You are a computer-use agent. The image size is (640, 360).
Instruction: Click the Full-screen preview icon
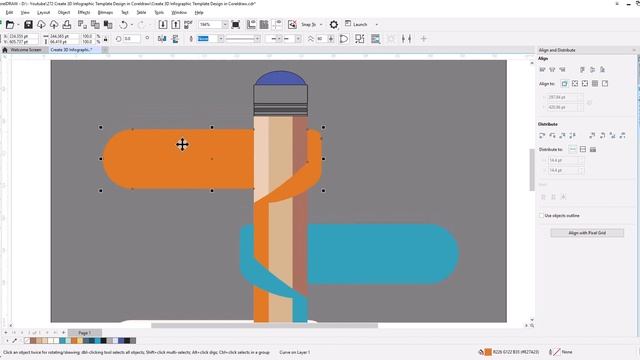tap(236, 24)
